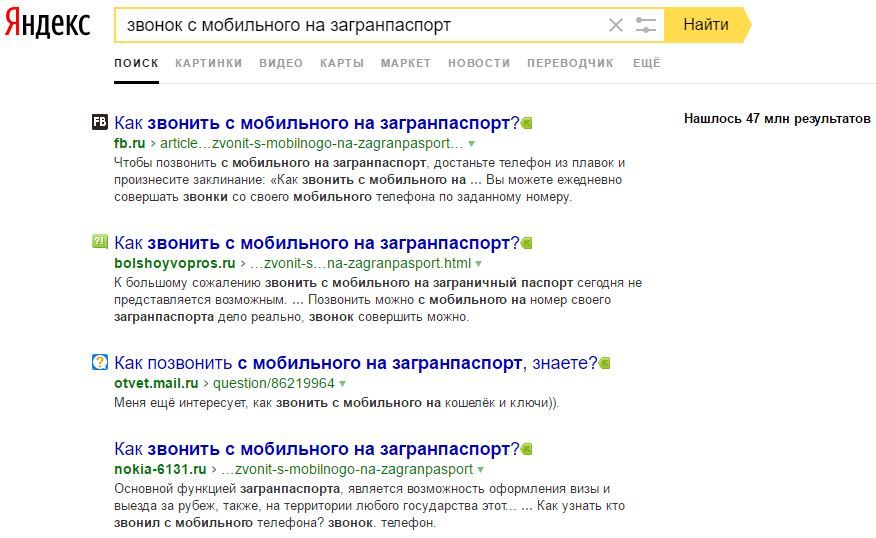Screen dimensions: 876x538
Task: Click the green favicon beside the bolshoyvopros.ru result
Action: (x=100, y=242)
